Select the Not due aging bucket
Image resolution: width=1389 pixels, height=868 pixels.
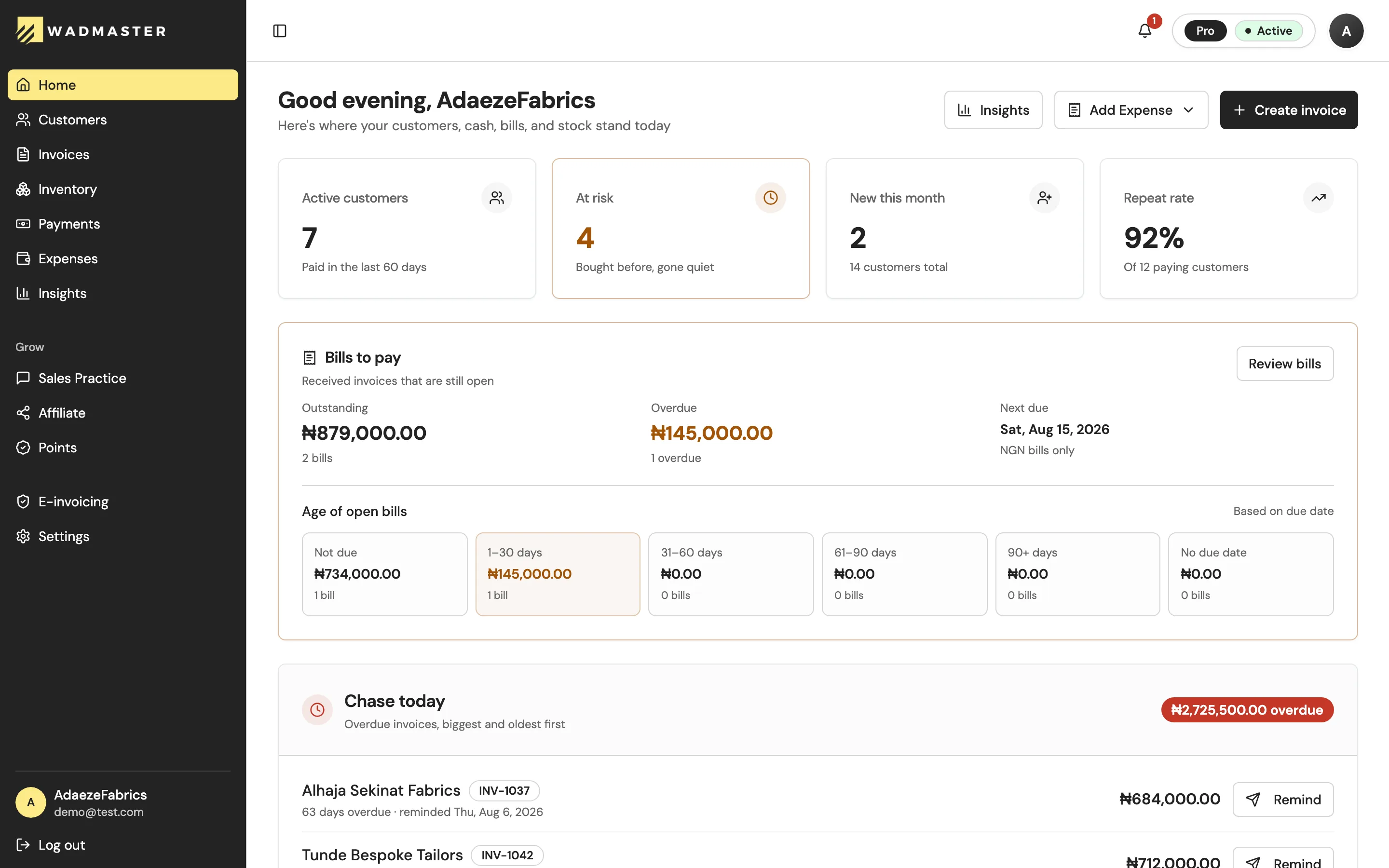coord(384,574)
